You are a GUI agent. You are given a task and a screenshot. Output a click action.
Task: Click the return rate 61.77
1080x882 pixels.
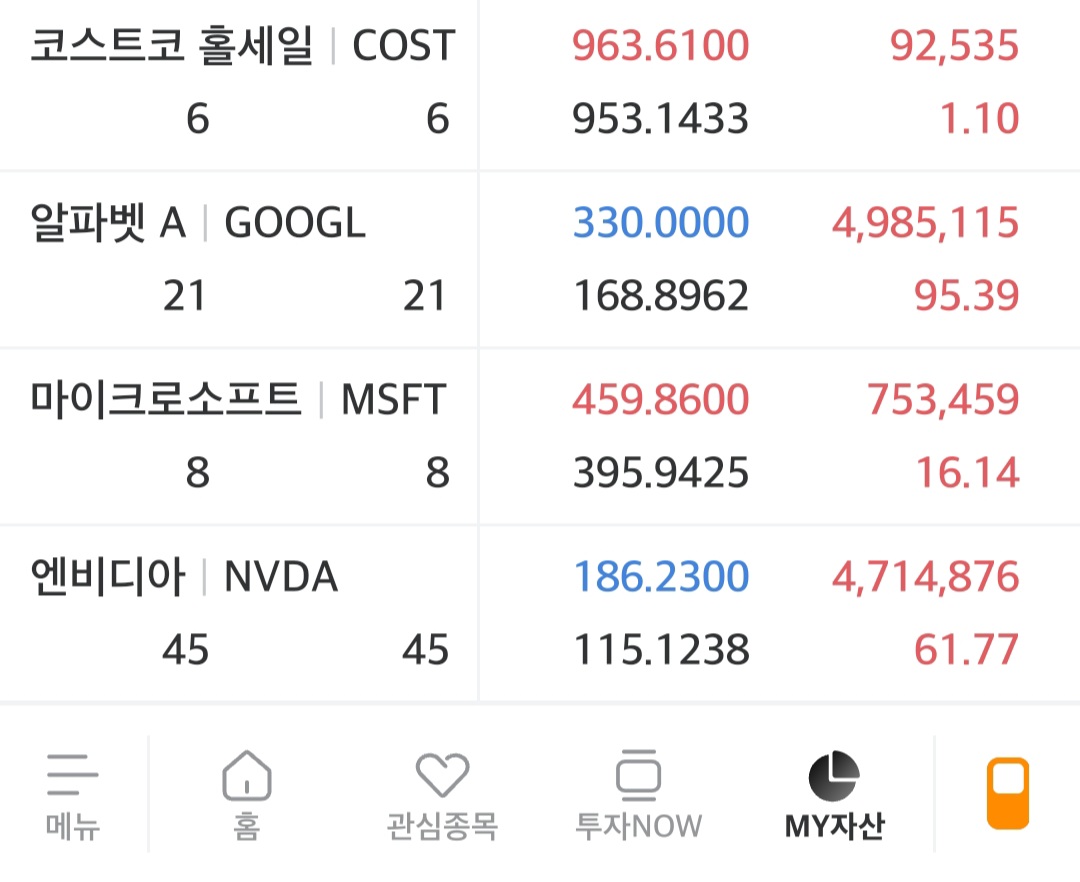click(966, 650)
